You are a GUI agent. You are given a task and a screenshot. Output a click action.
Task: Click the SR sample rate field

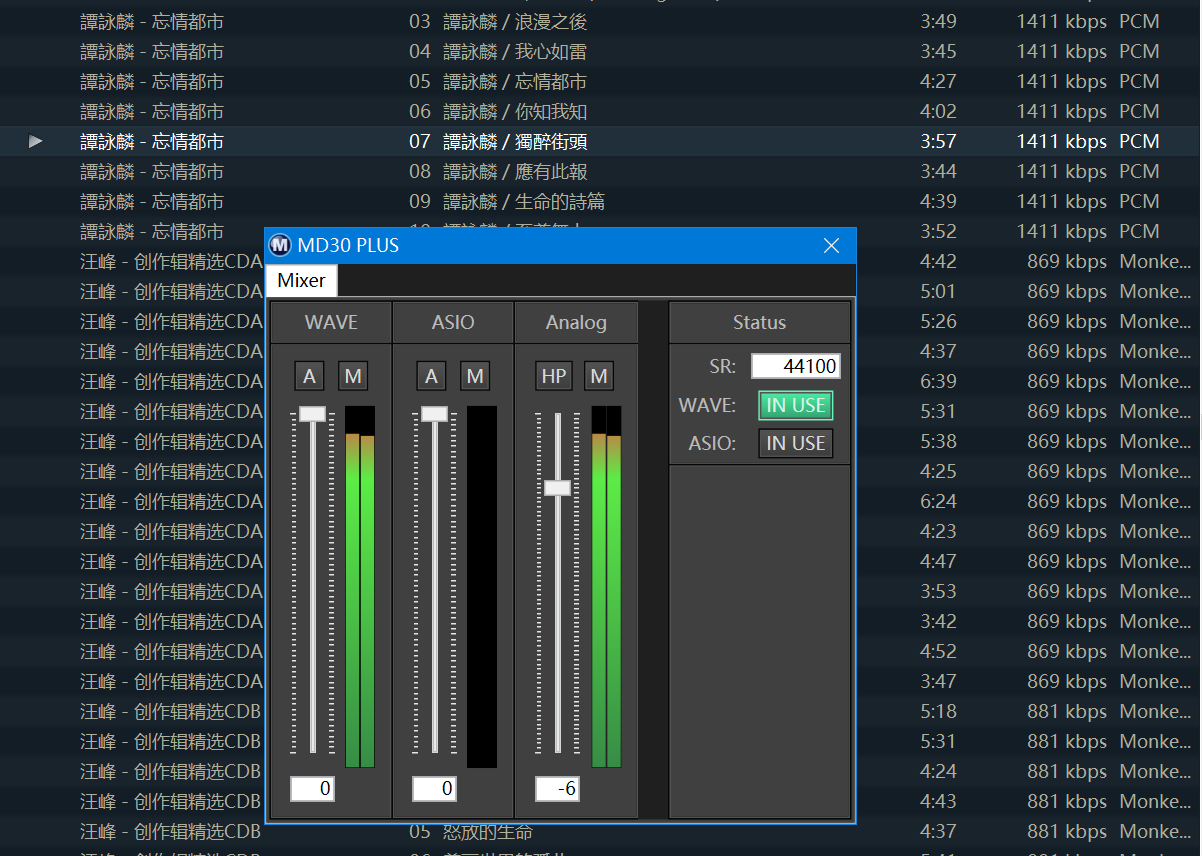[x=795, y=367]
